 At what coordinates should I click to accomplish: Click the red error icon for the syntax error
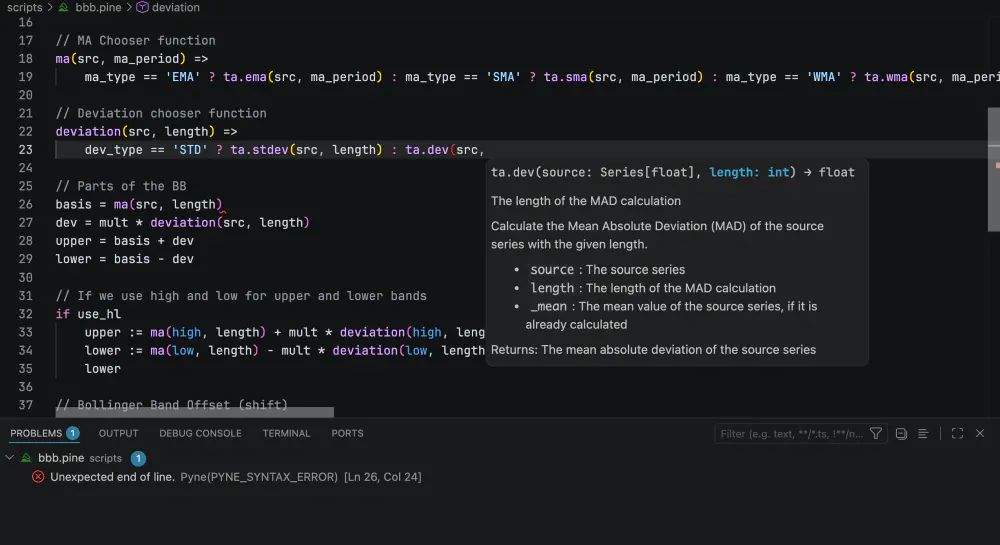[38, 477]
